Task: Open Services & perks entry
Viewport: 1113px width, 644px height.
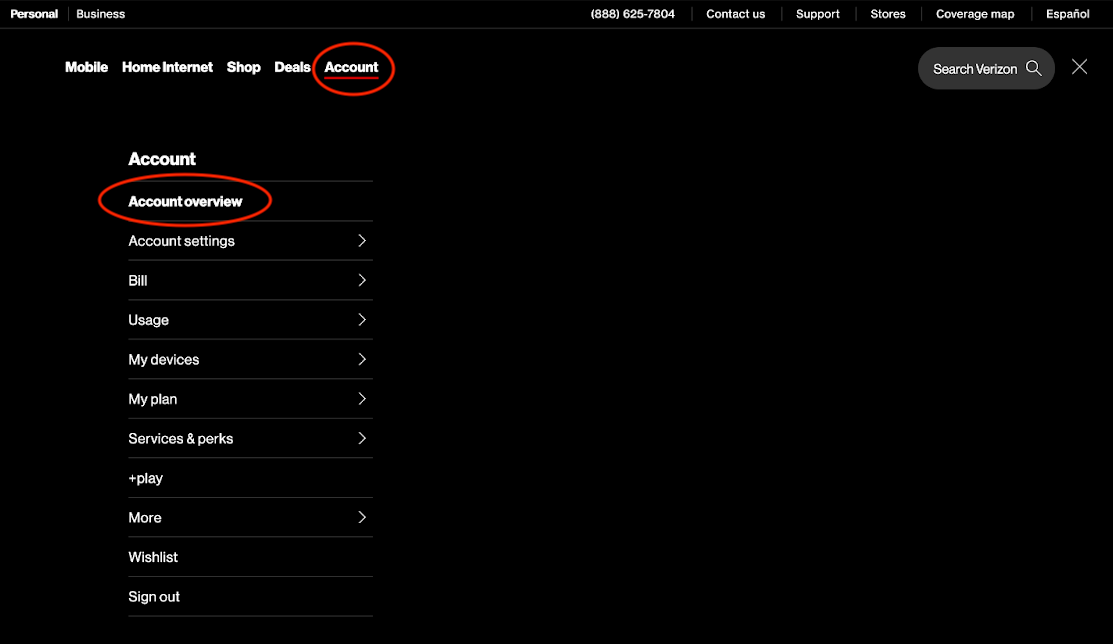Action: pos(251,438)
